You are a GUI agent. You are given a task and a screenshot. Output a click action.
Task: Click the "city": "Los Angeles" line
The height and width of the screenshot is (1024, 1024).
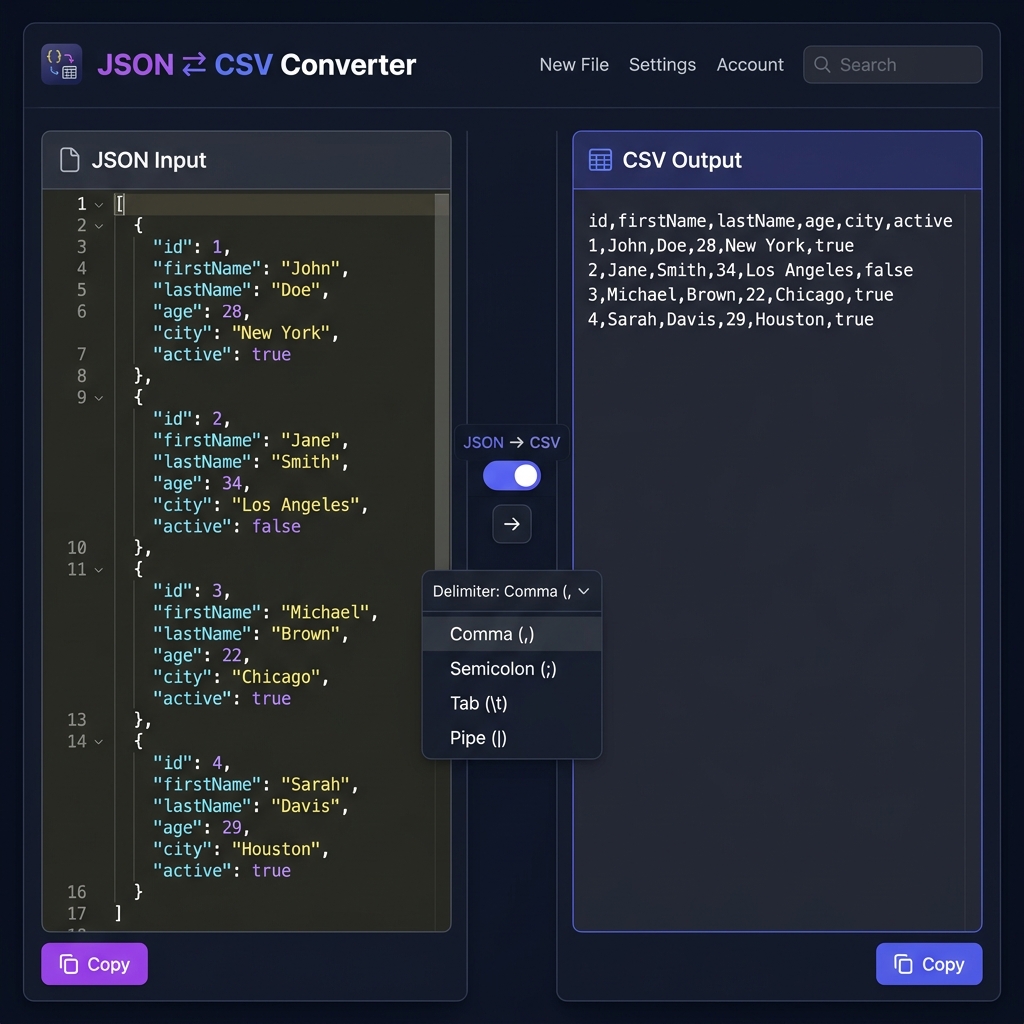tap(261, 505)
